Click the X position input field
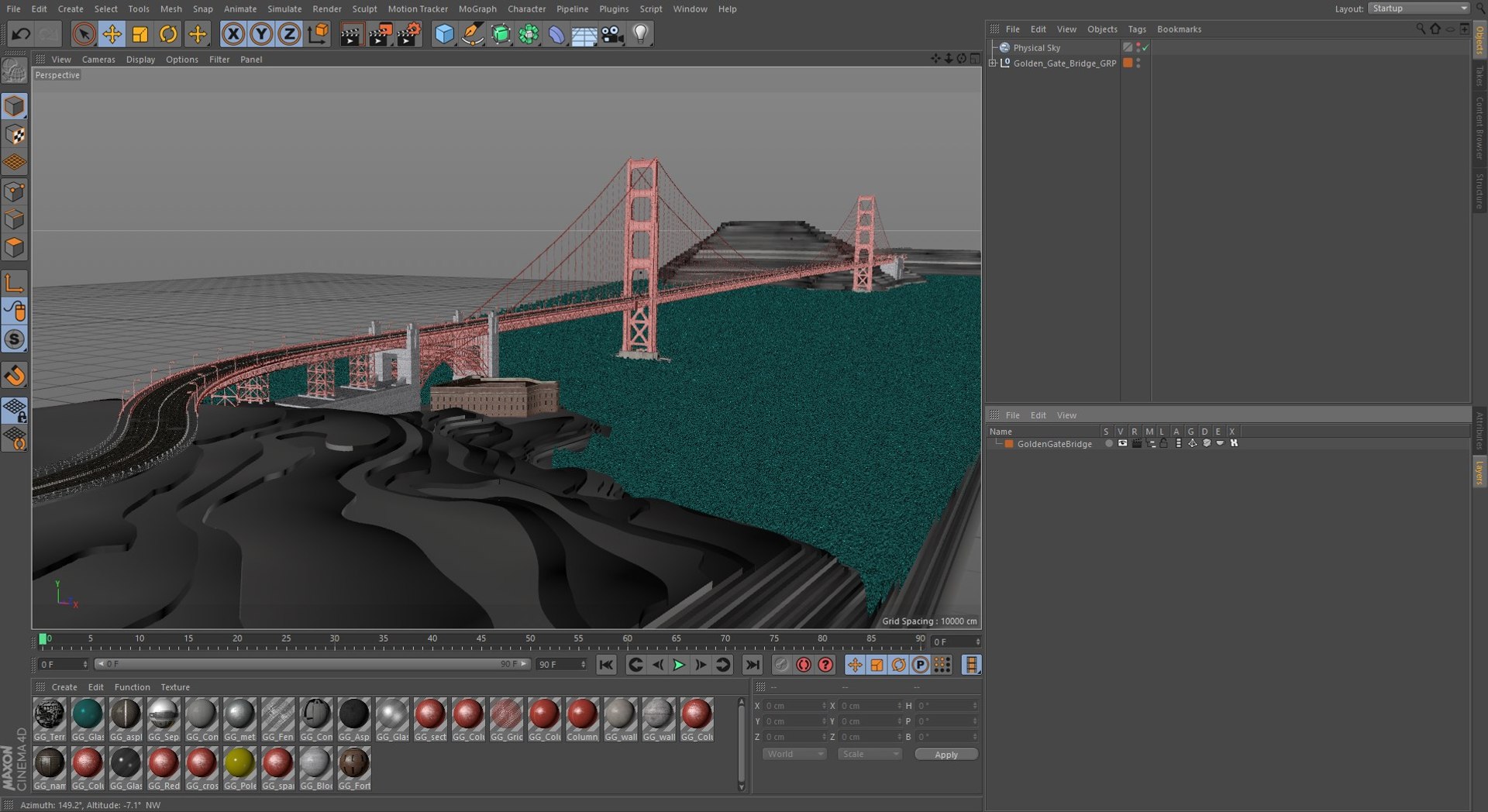 796,706
